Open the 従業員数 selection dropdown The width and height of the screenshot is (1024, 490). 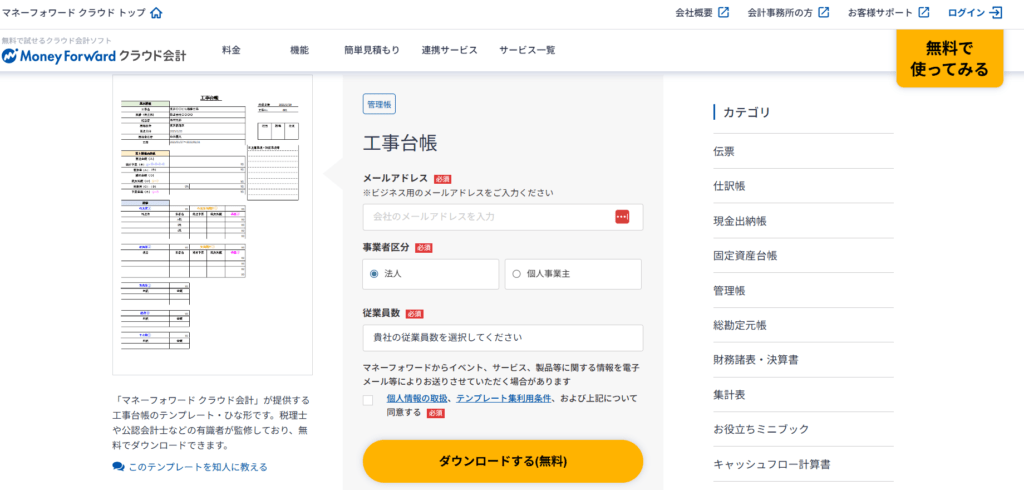(502, 338)
